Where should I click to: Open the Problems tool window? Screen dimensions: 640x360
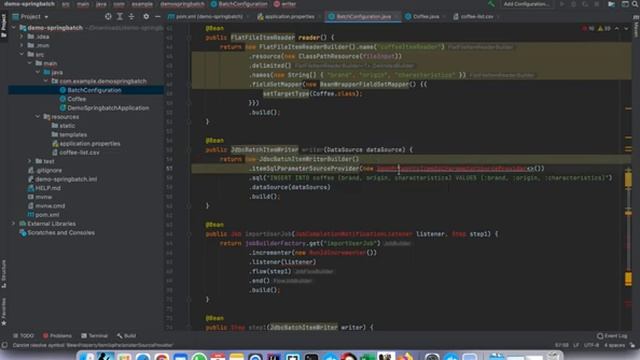[57, 336]
